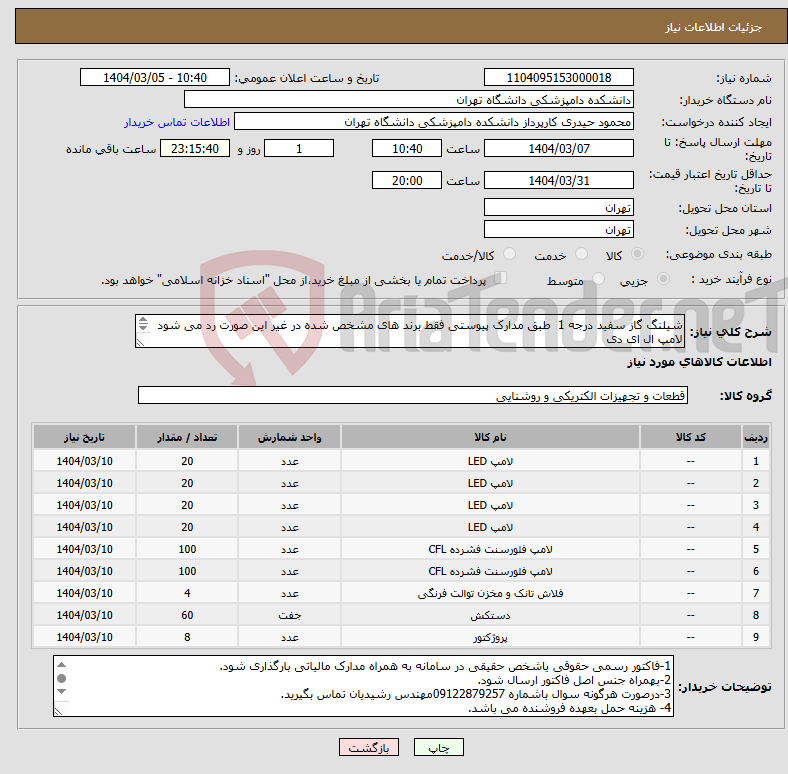Click لامپ LED in row 1
This screenshot has height=774, width=788.
click(x=490, y=461)
